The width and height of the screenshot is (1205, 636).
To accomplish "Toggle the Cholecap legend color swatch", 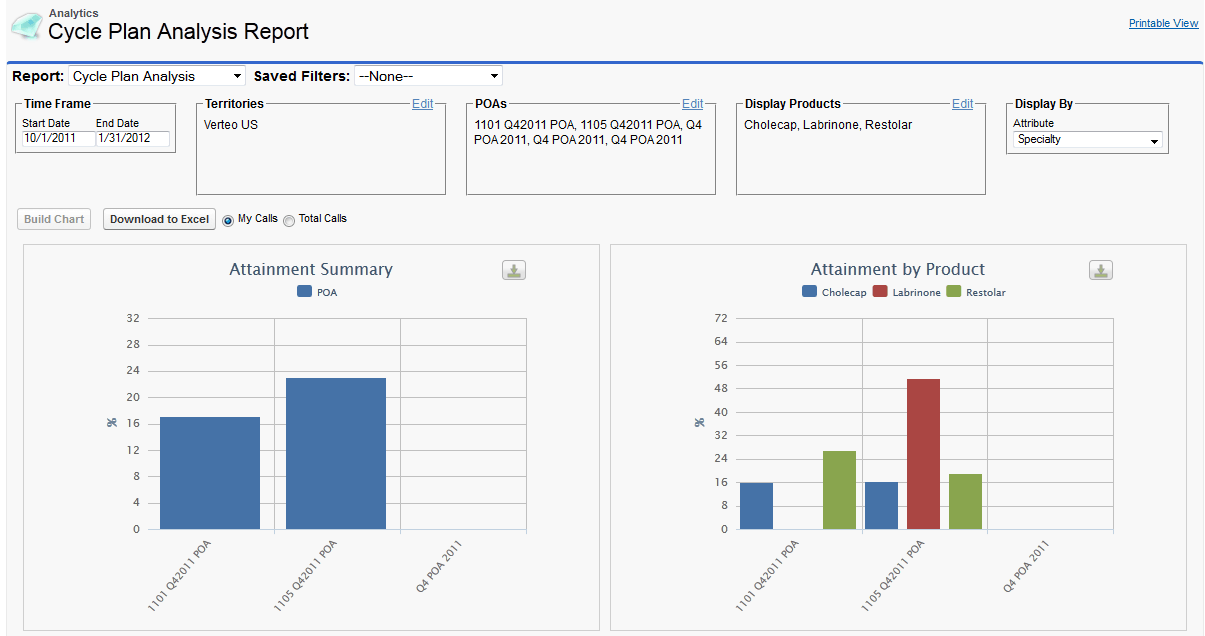I will 809,292.
